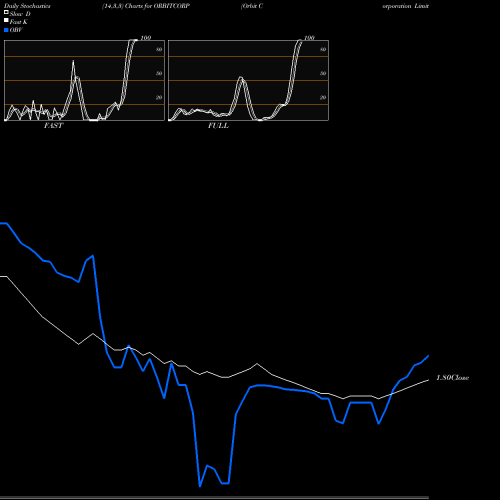This screenshot has height=500, width=500.
Task: Click the 50 level label in FAST chart
Action: click(159, 73)
